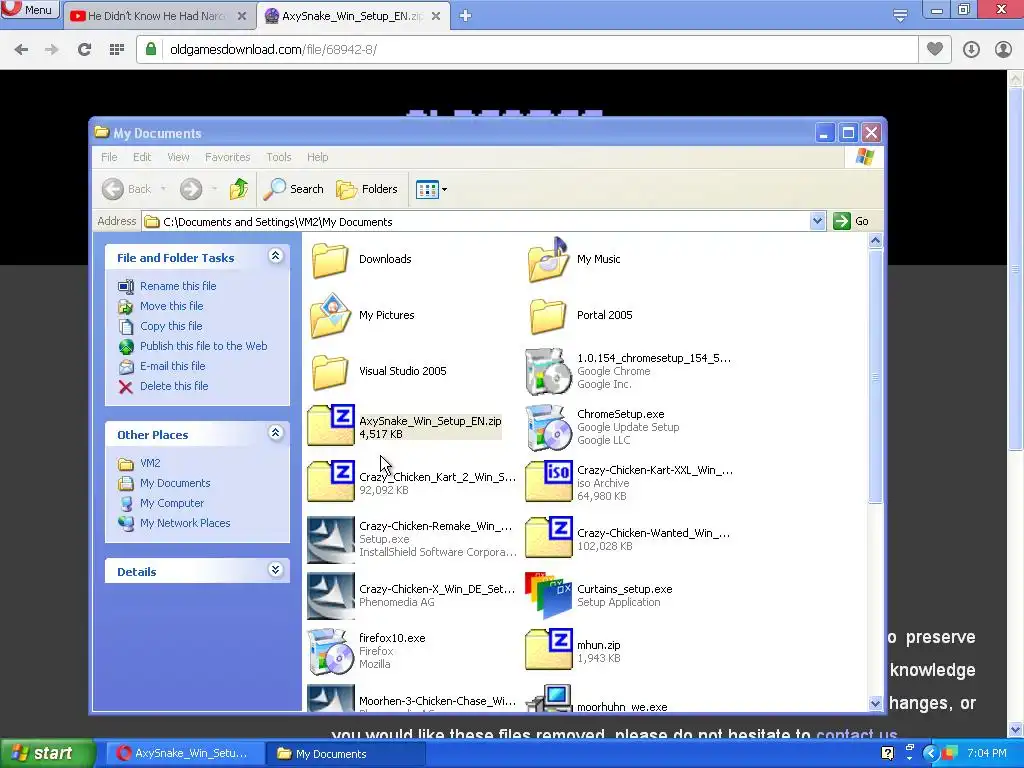Click the Back button in Explorer toolbar
Image resolution: width=1024 pixels, height=768 pixels.
pyautogui.click(x=127, y=189)
